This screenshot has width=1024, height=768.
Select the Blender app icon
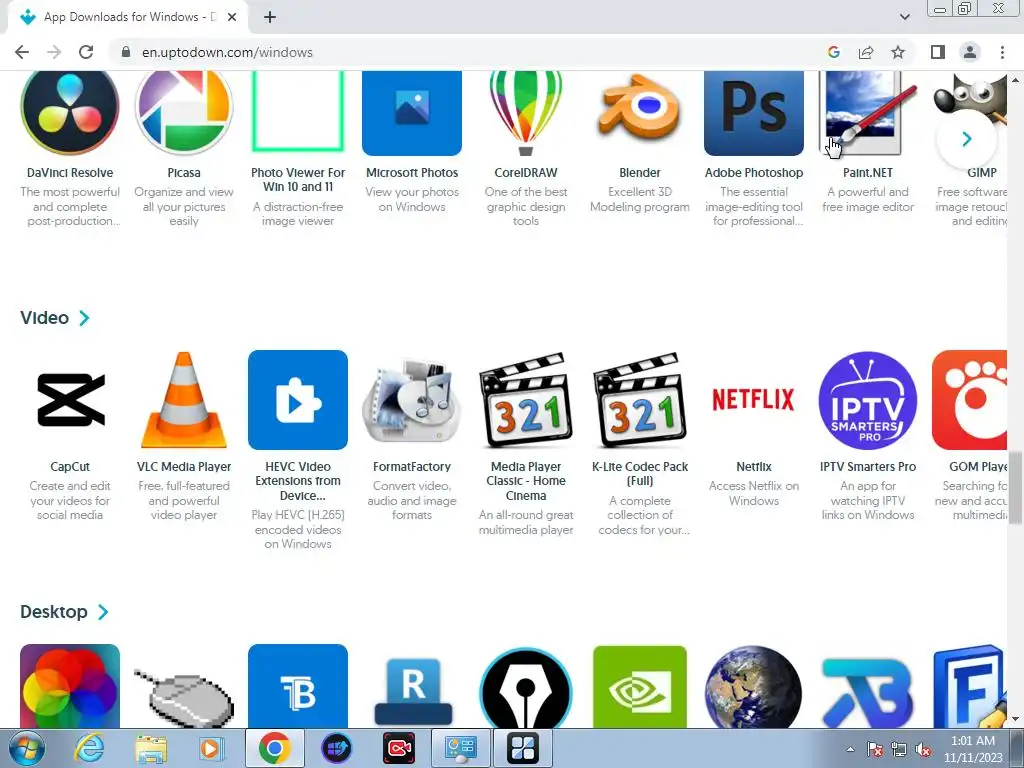coord(640,109)
